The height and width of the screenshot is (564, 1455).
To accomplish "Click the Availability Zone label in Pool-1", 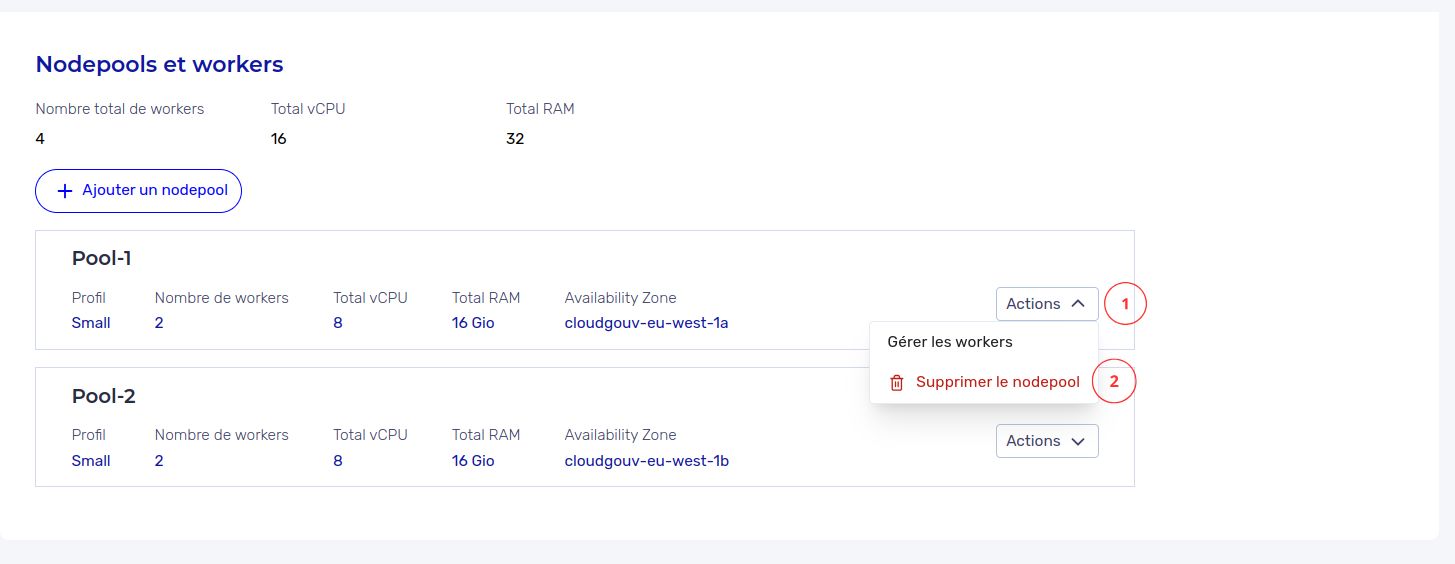I will pyautogui.click(x=621, y=298).
